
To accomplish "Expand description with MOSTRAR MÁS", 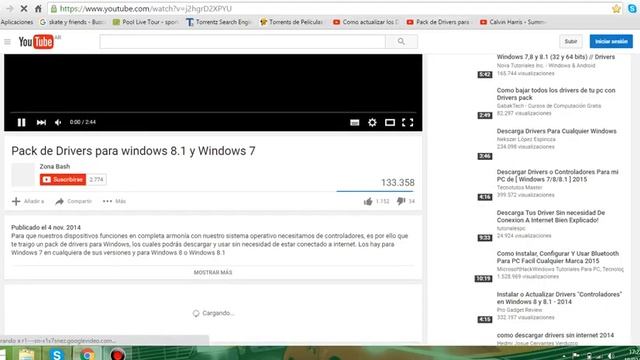I will (x=213, y=272).
